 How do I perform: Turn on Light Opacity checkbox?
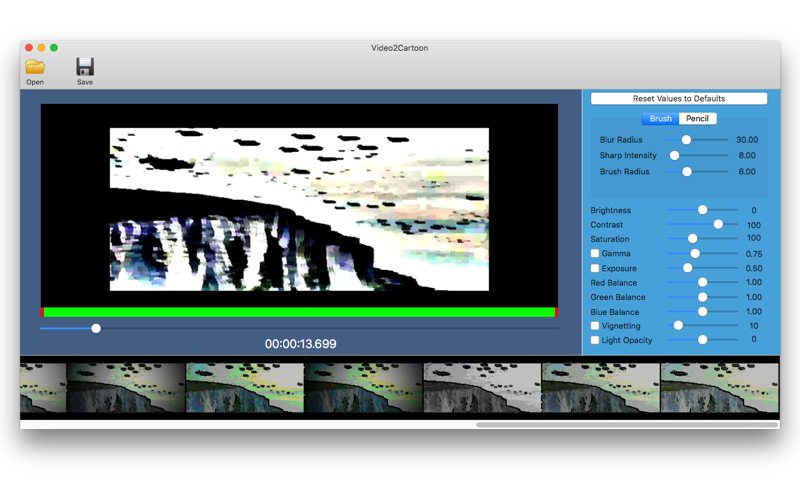pos(595,340)
